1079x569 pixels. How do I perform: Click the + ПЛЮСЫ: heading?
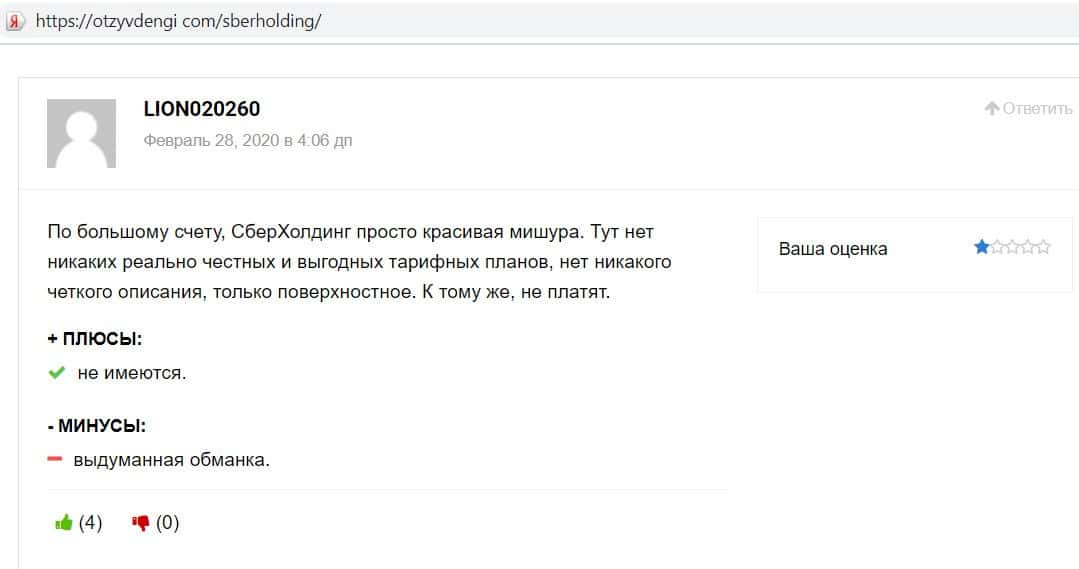[x=95, y=338]
